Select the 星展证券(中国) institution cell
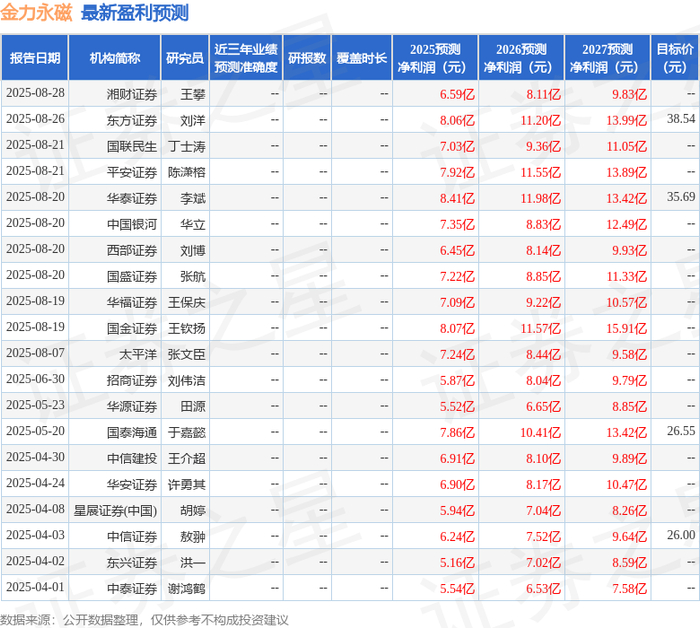Image resolution: width=700 pixels, height=628 pixels. (115, 510)
